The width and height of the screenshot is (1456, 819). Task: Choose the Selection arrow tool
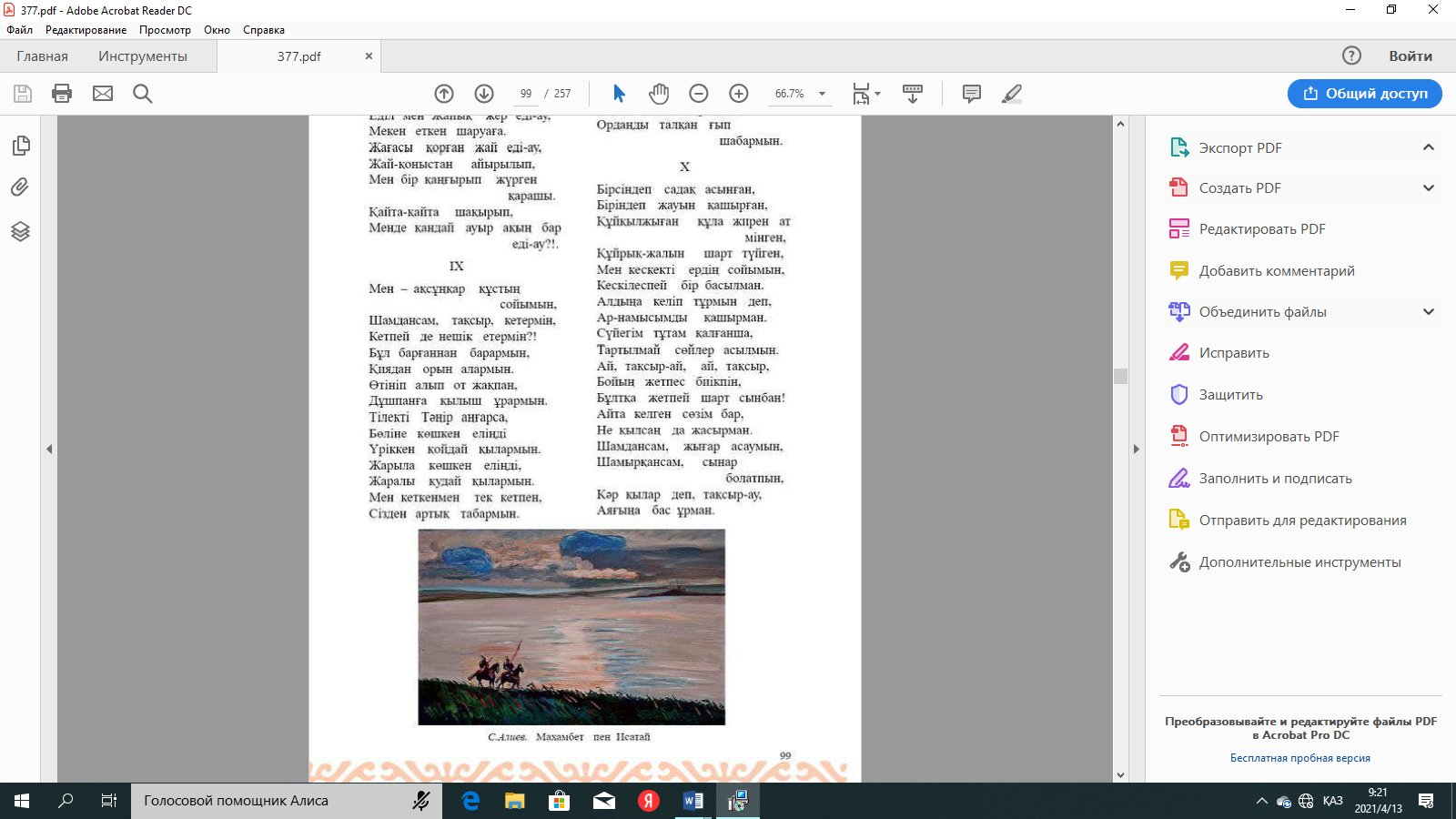(619, 94)
